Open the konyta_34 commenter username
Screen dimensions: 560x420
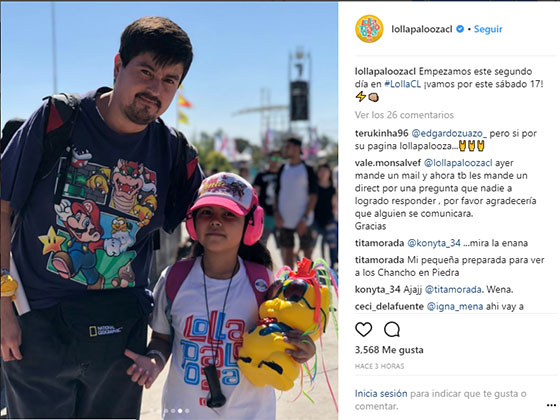click(378, 289)
